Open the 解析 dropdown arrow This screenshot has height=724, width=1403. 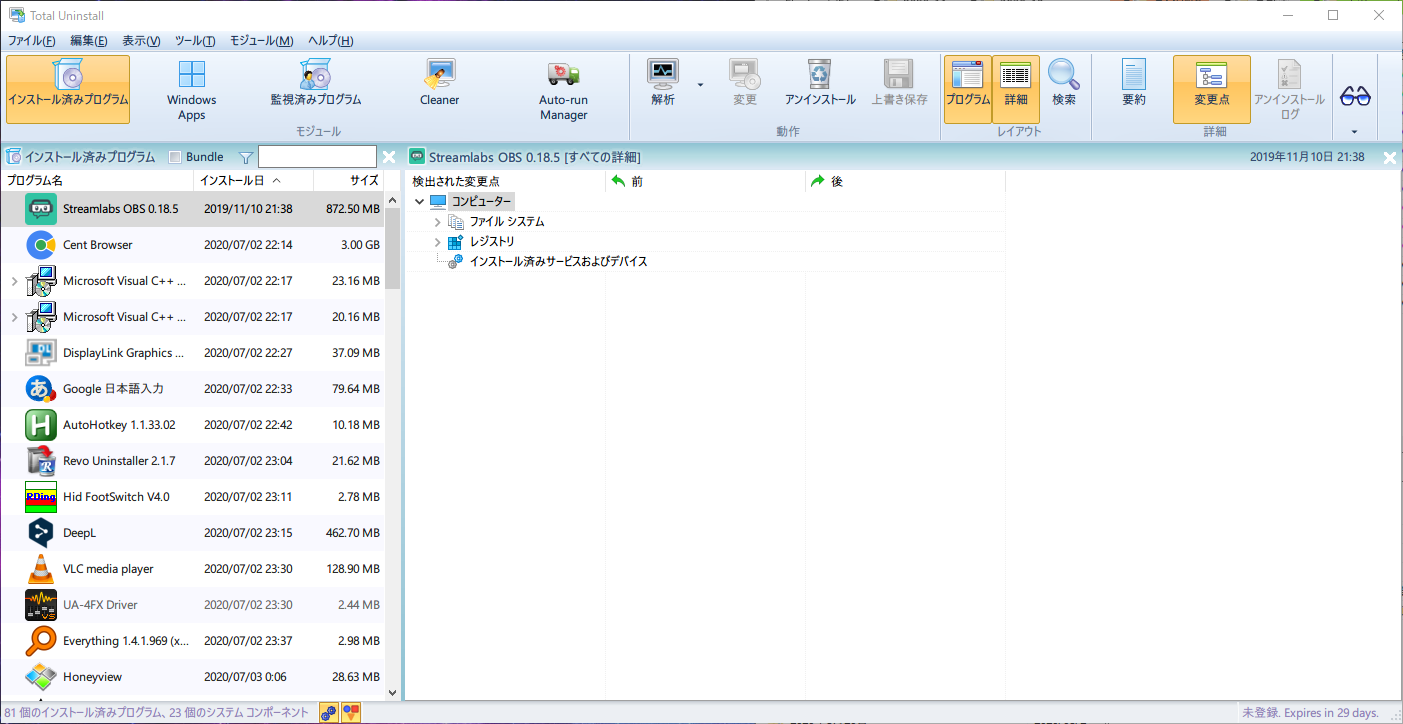700,84
